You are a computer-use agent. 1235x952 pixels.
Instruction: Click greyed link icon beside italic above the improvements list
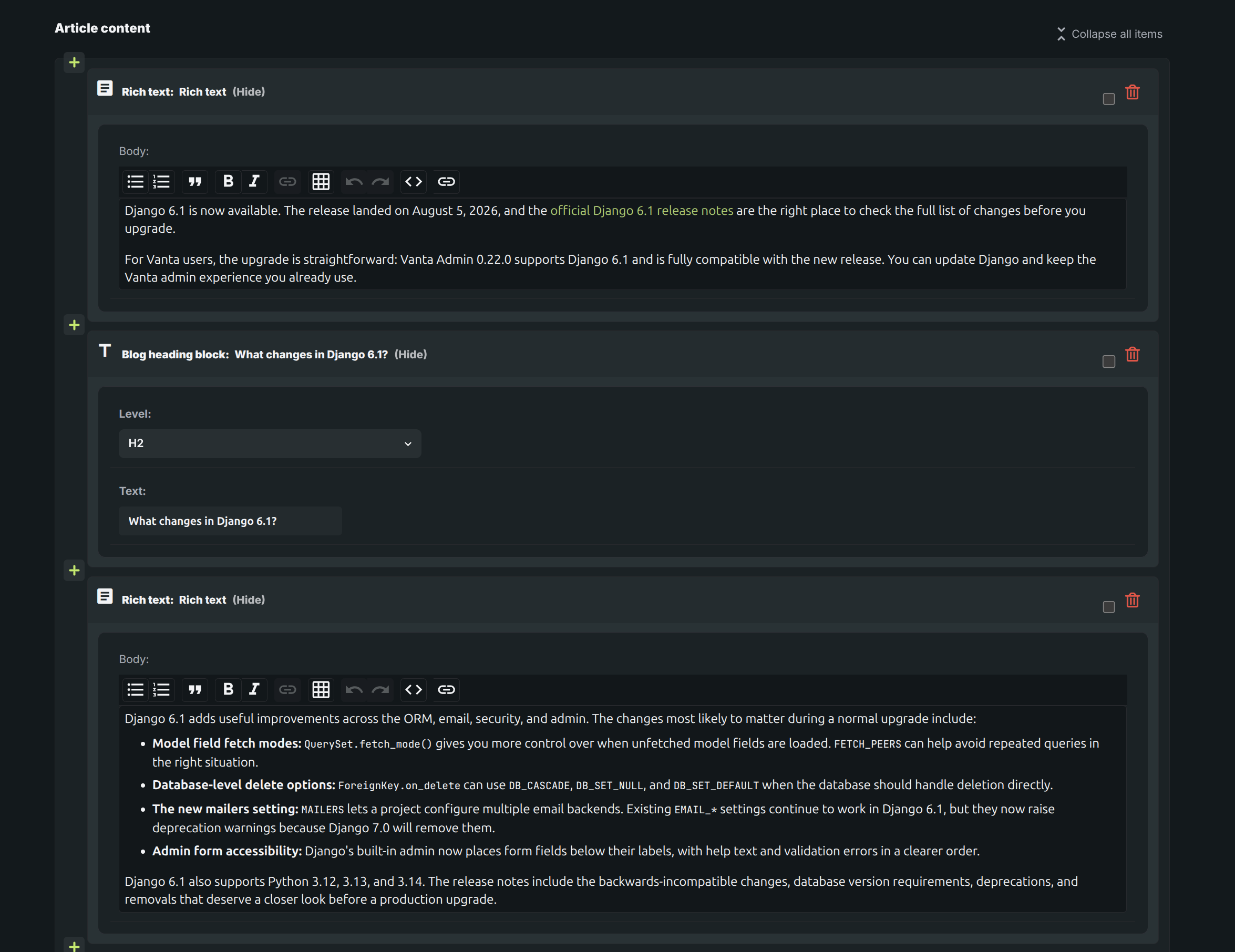pyautogui.click(x=287, y=689)
